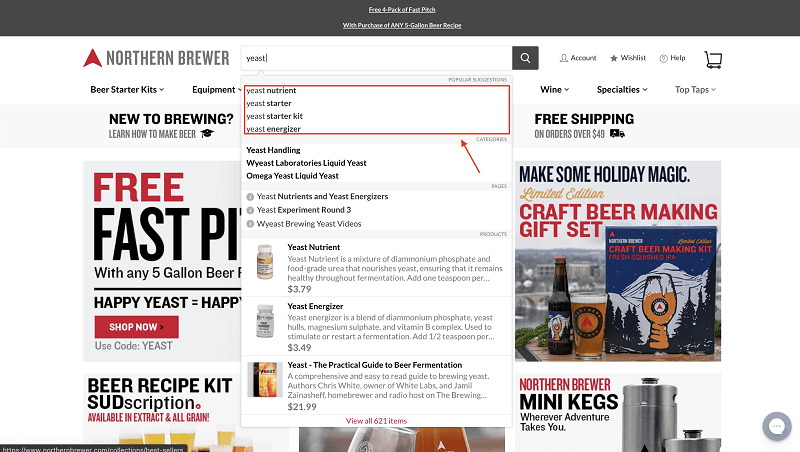
Task: Click the SHOP NOW button
Action: tap(137, 327)
